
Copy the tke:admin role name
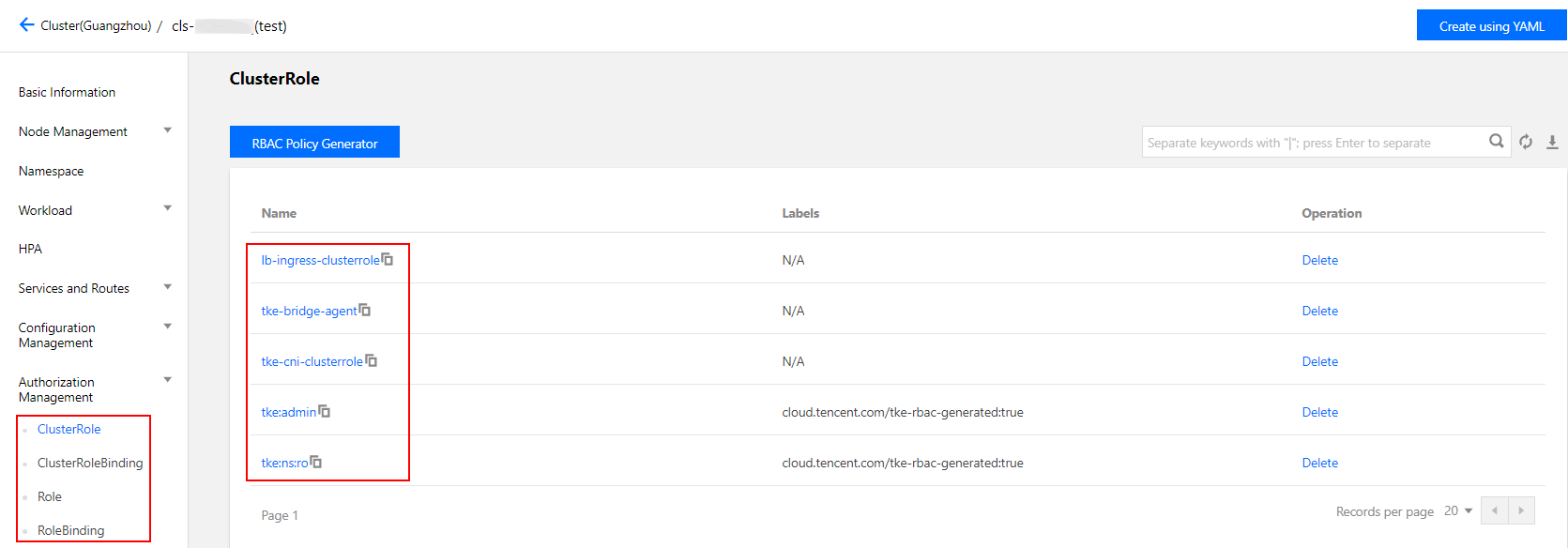325,412
